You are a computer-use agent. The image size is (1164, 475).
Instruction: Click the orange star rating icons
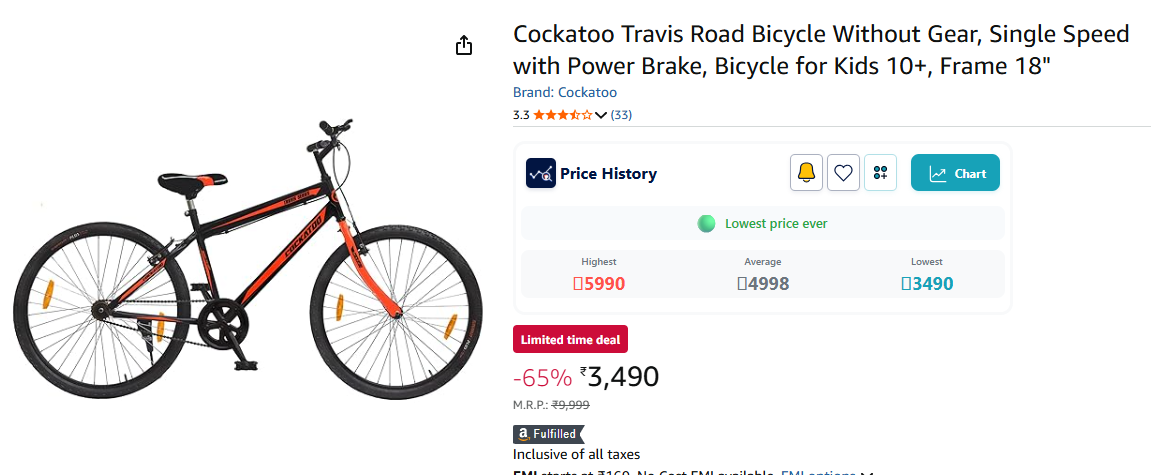pyautogui.click(x=562, y=115)
